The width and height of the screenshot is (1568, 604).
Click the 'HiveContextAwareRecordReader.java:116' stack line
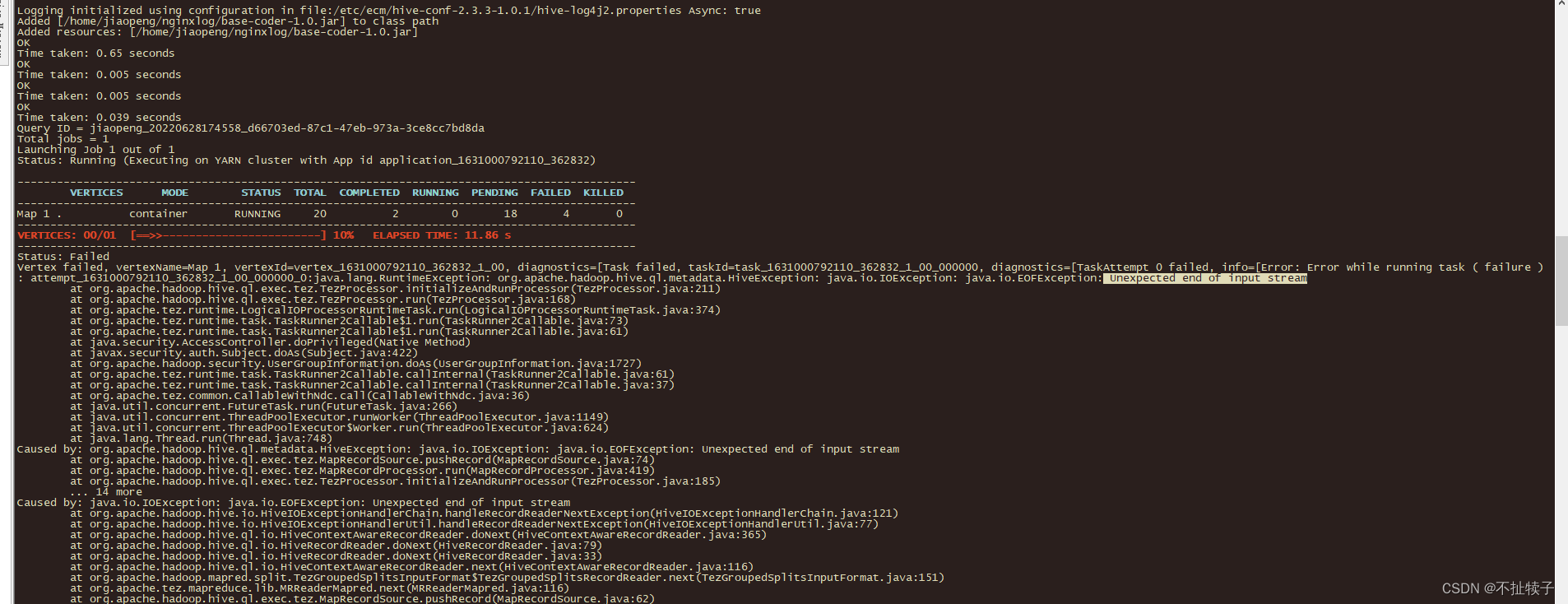[411, 567]
